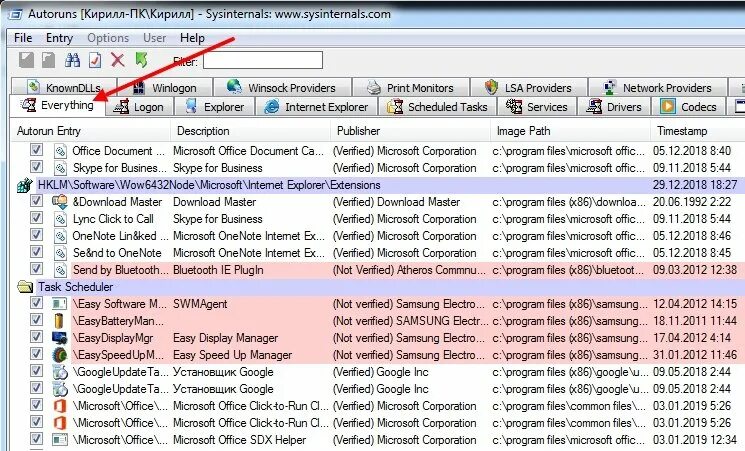This screenshot has height=451, width=745.
Task: Switch to the KnownDLLs tab
Action: [x=64, y=88]
